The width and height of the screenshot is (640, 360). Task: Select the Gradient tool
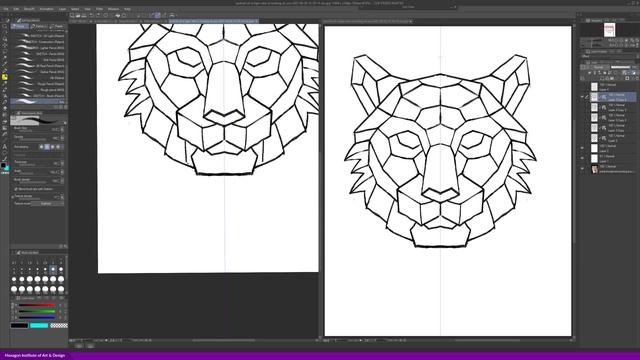[4, 128]
